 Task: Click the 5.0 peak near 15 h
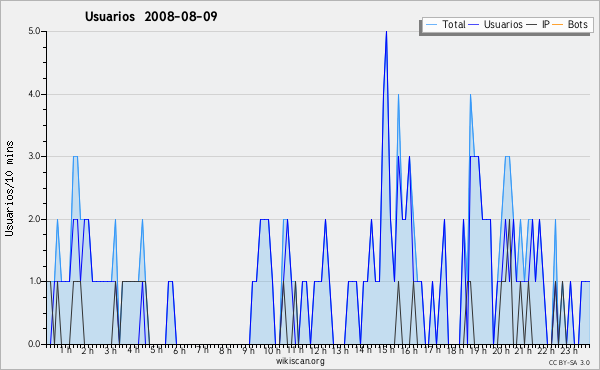pyautogui.click(x=386, y=32)
